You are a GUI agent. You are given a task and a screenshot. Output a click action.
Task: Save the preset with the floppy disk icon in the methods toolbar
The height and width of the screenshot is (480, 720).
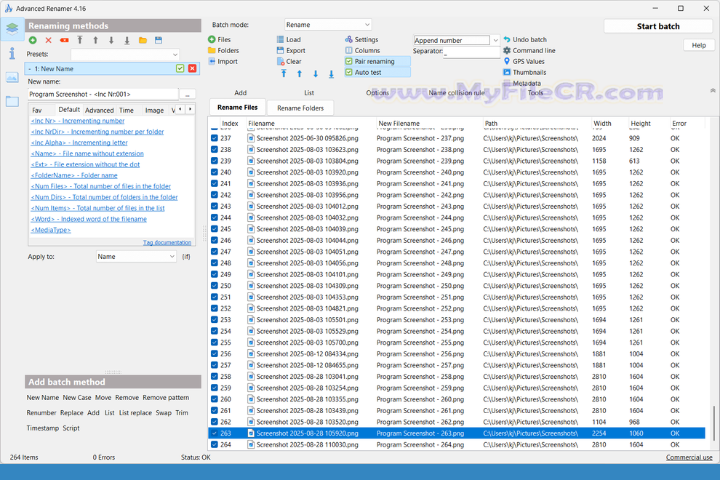tap(158, 40)
